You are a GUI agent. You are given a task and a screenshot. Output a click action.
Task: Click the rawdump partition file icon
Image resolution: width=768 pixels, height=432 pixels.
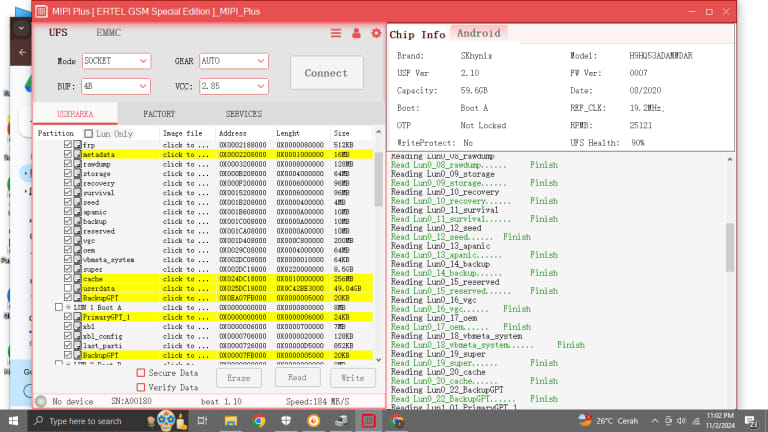click(77, 164)
